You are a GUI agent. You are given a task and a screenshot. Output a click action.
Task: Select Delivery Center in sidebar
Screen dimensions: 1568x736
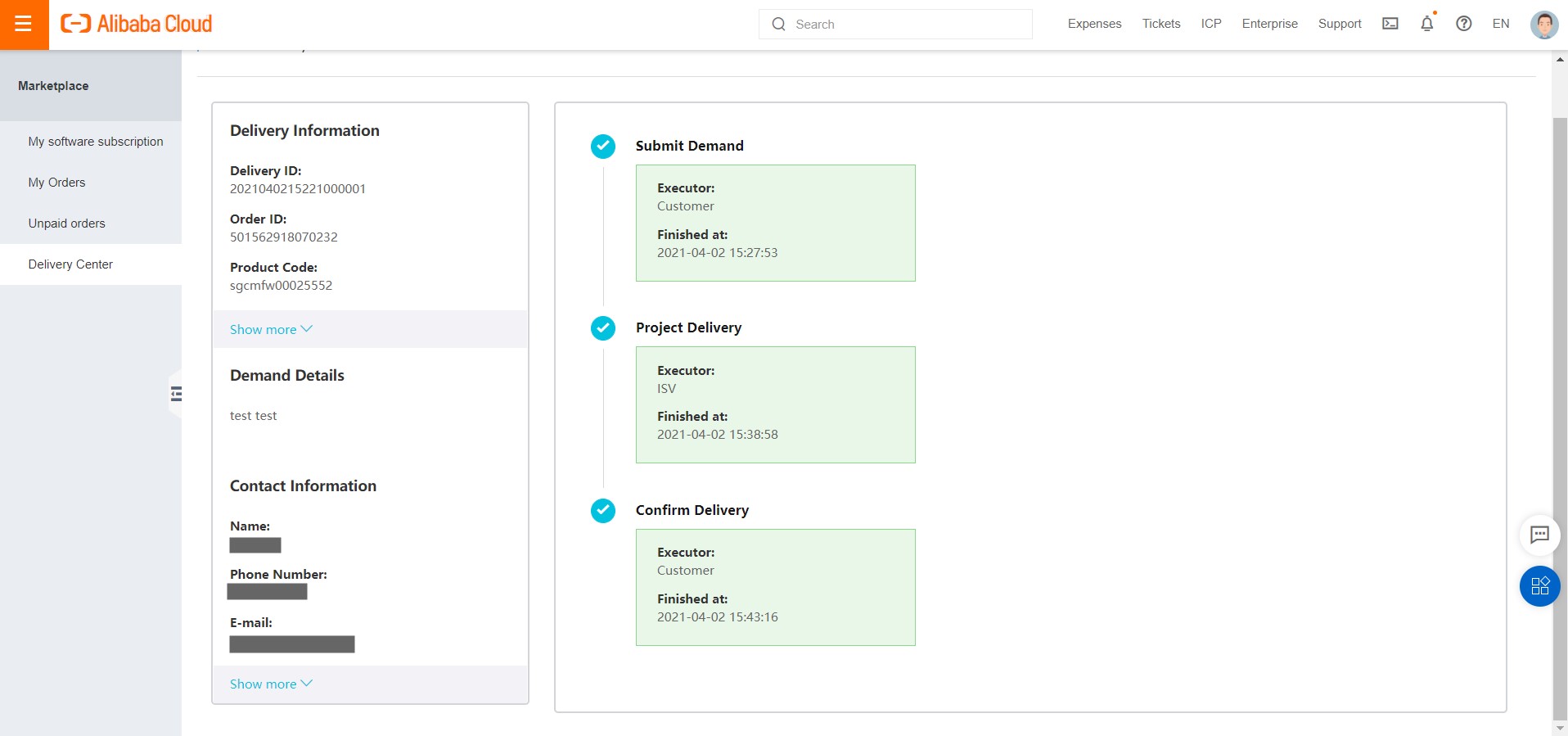point(70,264)
